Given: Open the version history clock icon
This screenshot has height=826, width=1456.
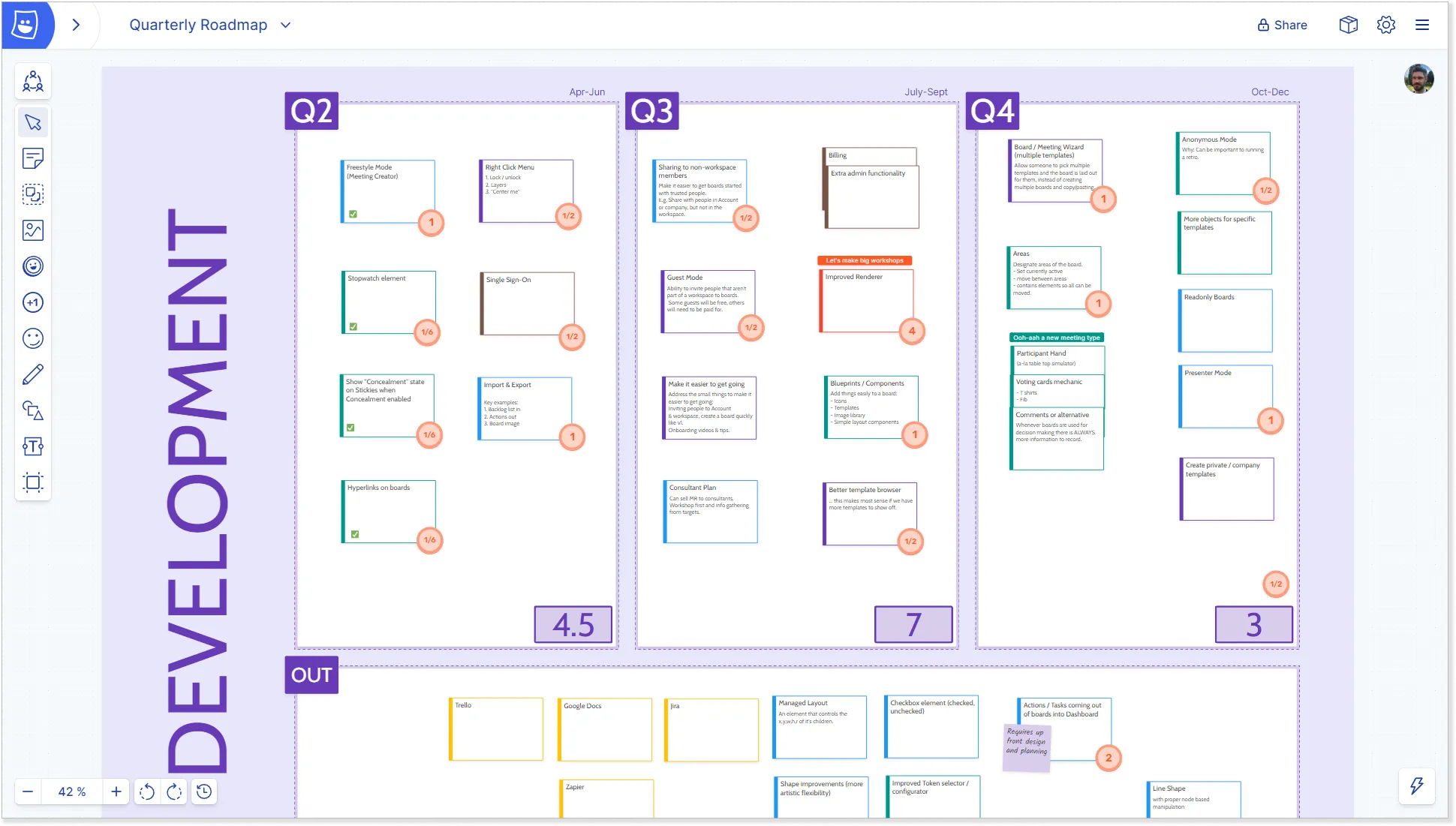Looking at the screenshot, I should tap(204, 791).
